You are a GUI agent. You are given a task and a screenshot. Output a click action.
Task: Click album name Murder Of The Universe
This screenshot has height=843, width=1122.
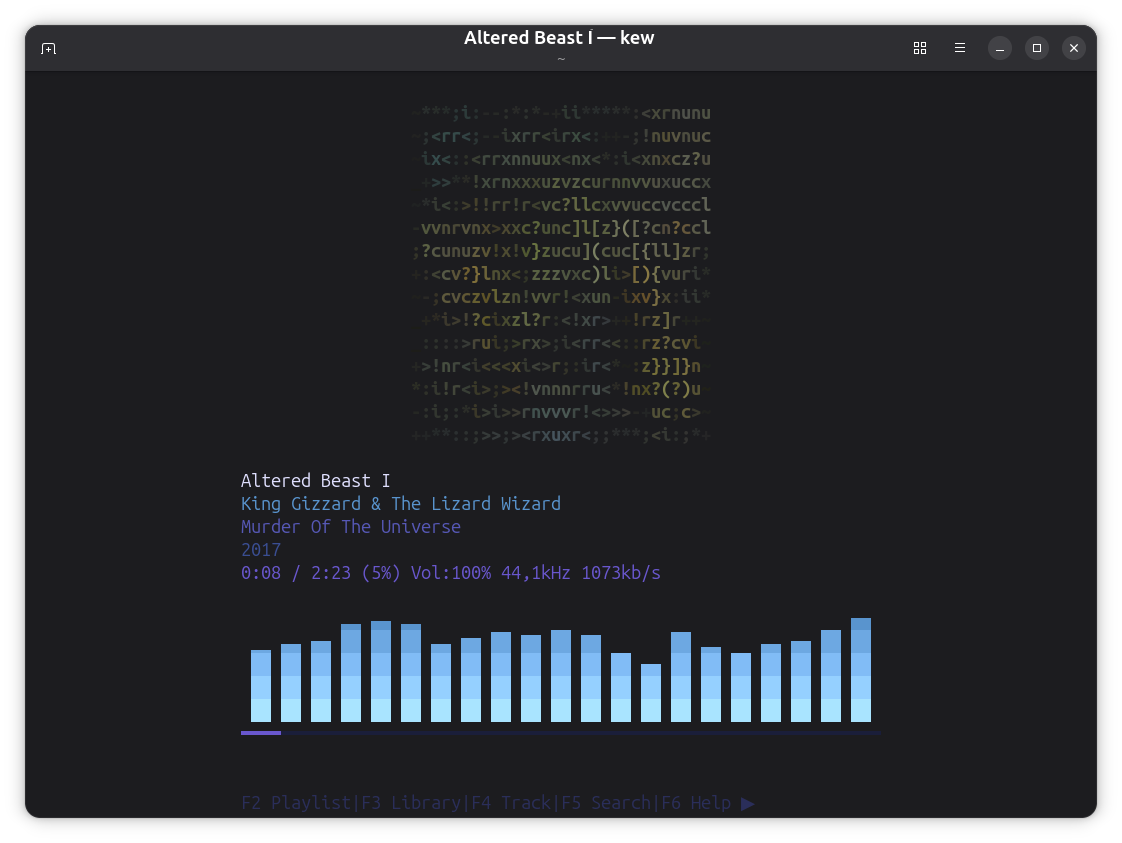[x=350, y=527]
